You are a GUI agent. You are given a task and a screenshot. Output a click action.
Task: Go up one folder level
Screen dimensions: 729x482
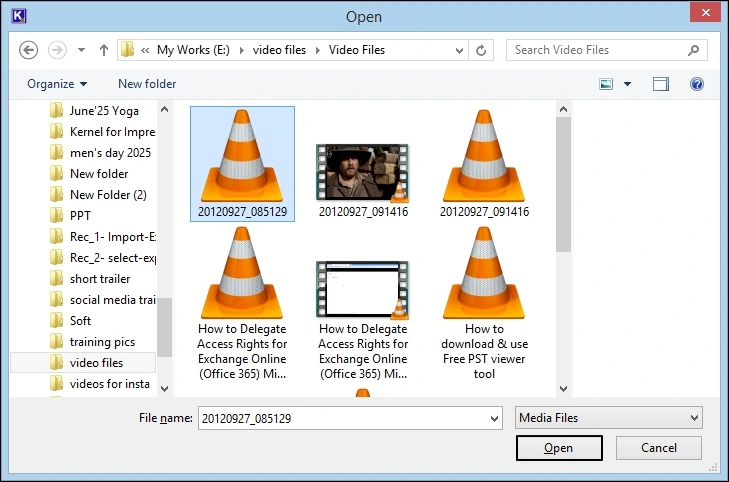104,50
